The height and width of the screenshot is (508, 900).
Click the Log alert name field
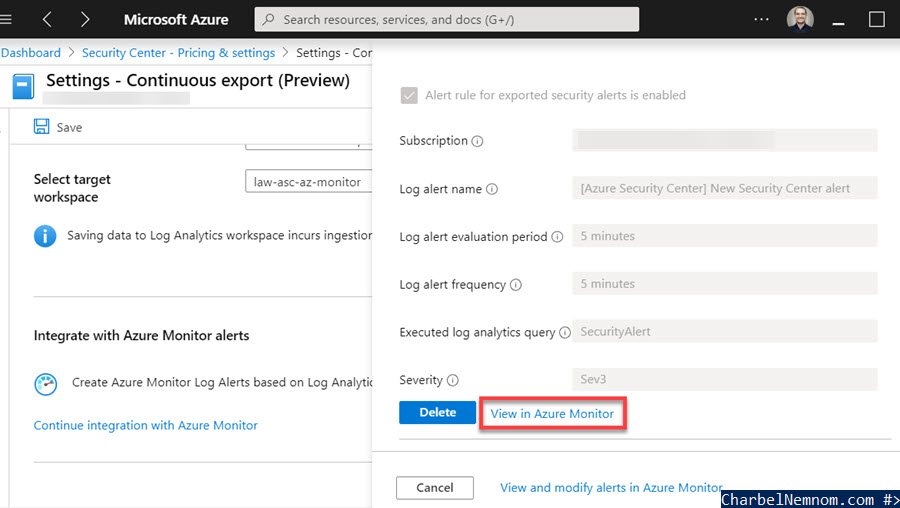pos(724,188)
